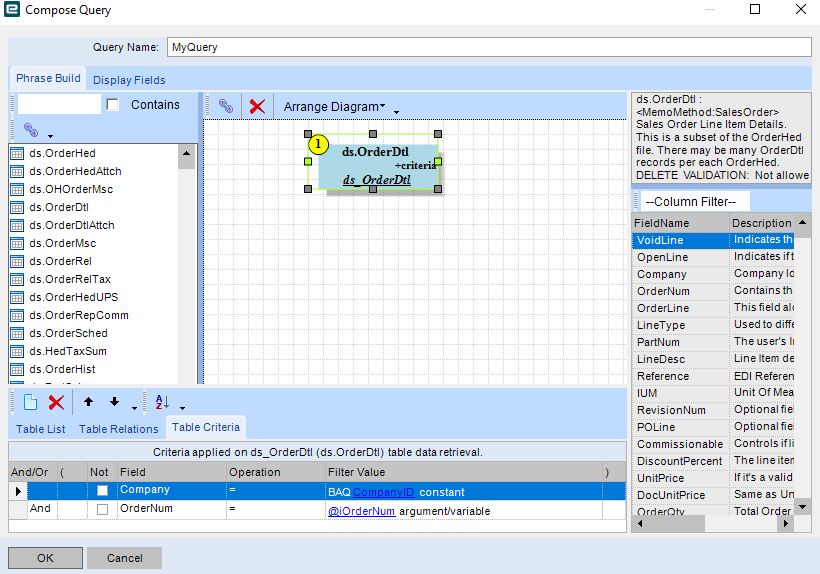Click the Query Name input field

(x=488, y=47)
